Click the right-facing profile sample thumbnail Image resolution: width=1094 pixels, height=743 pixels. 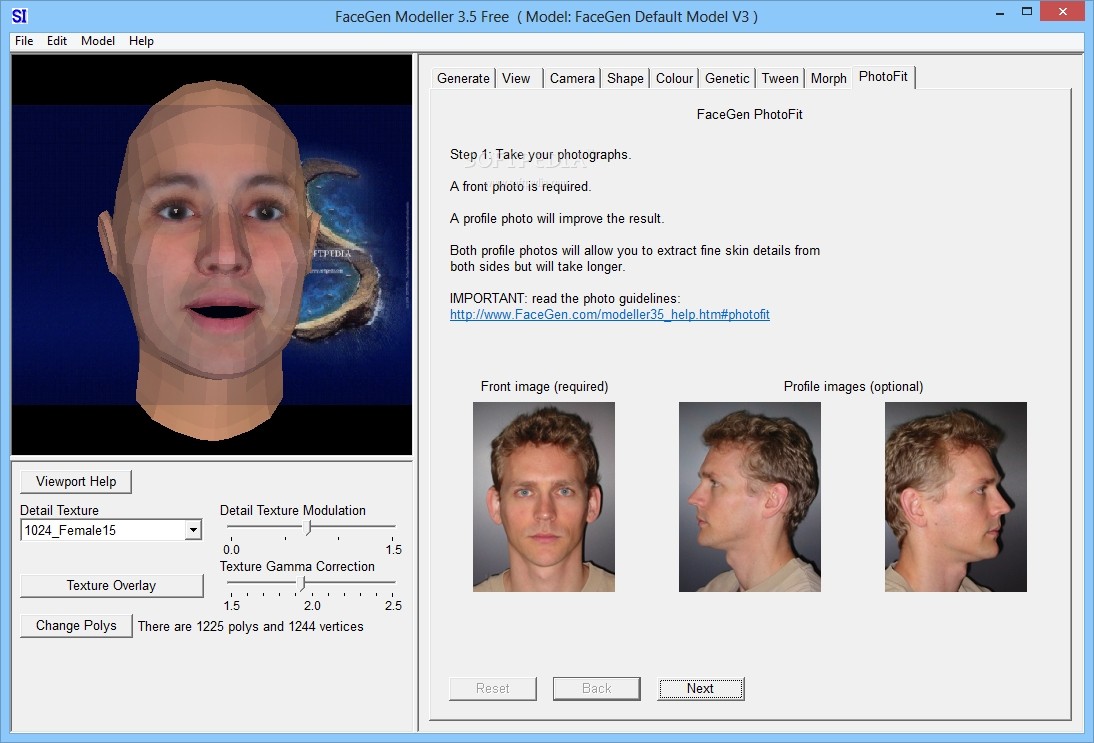955,497
